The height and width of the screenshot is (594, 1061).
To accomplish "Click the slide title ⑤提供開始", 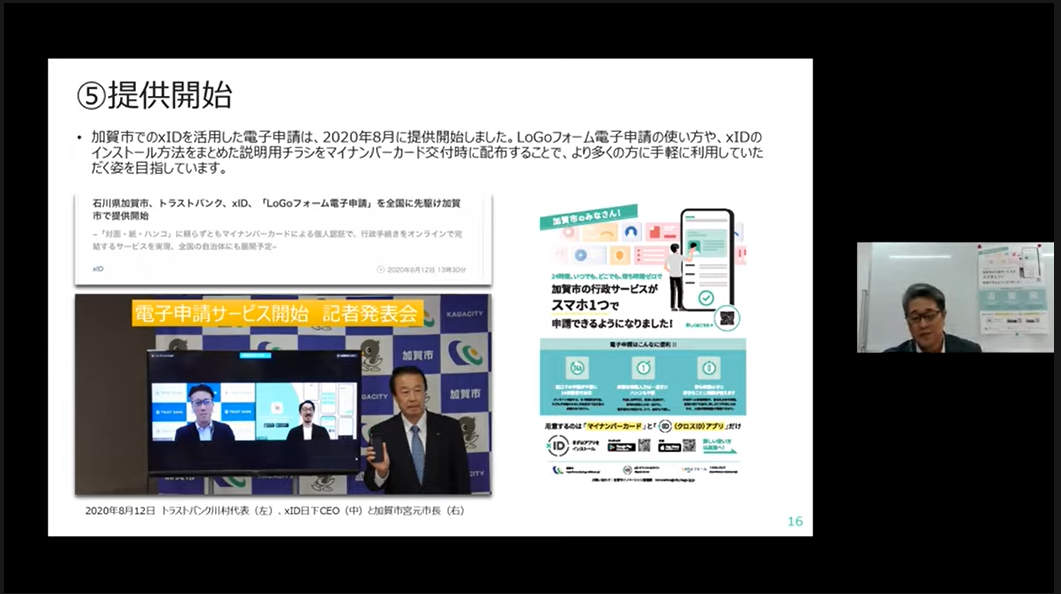I will click(x=154, y=95).
